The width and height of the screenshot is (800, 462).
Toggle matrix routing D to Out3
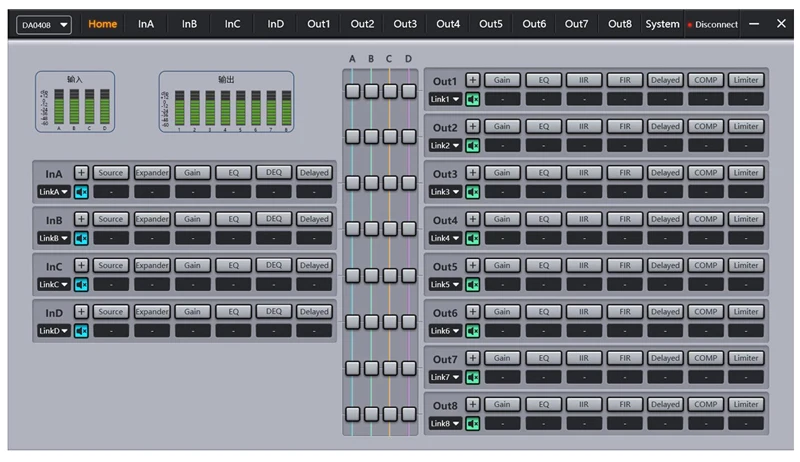(x=409, y=183)
